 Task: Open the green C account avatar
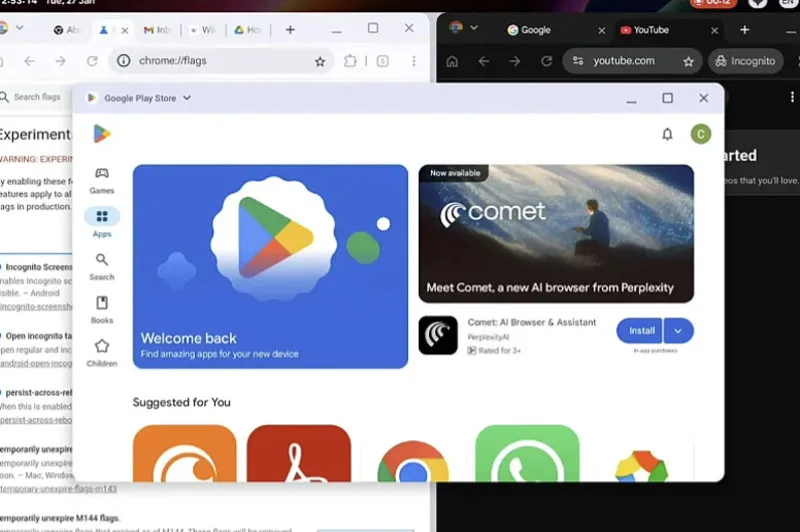click(701, 134)
